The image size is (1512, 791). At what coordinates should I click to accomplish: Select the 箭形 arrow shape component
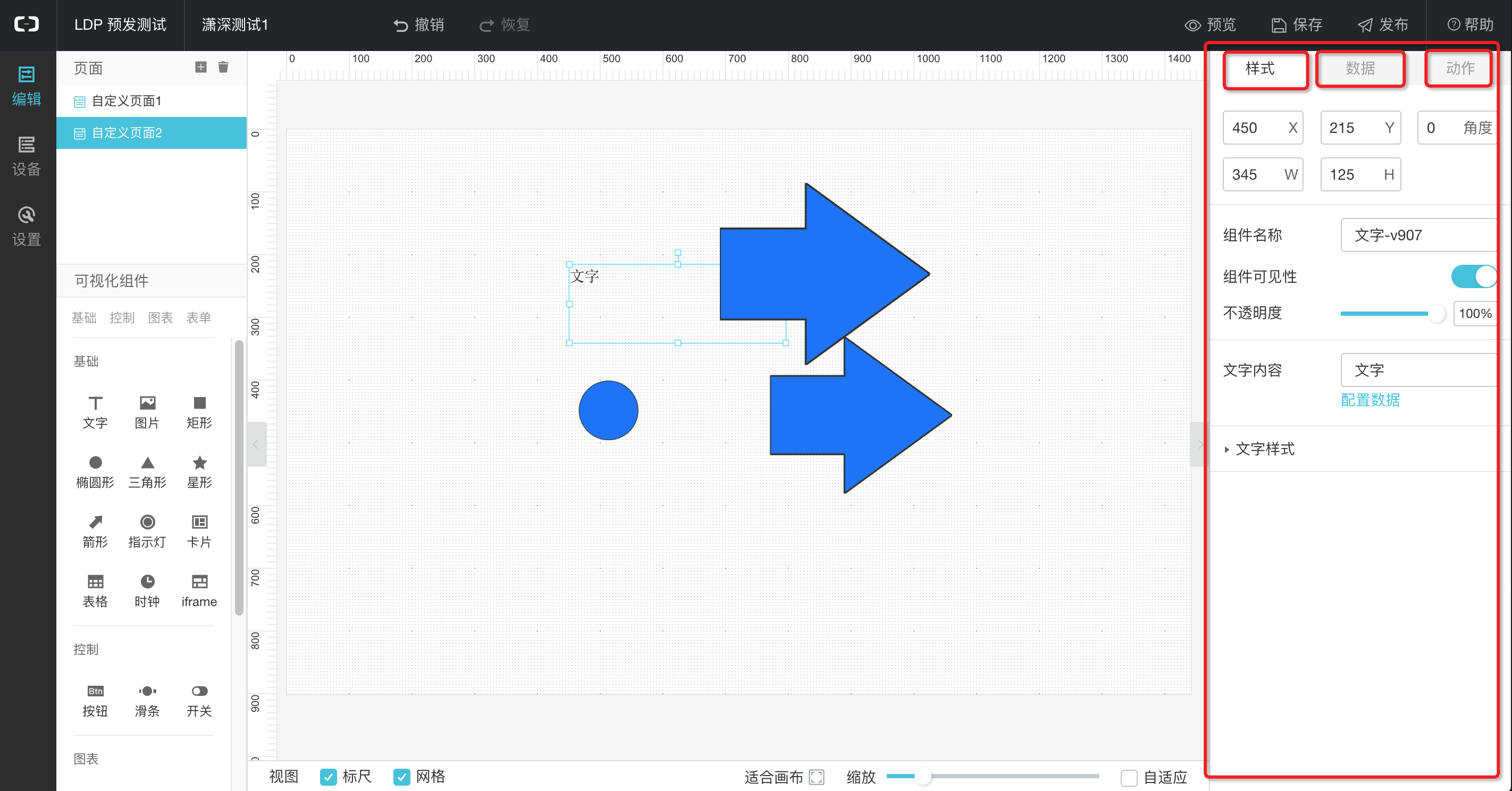click(x=95, y=522)
